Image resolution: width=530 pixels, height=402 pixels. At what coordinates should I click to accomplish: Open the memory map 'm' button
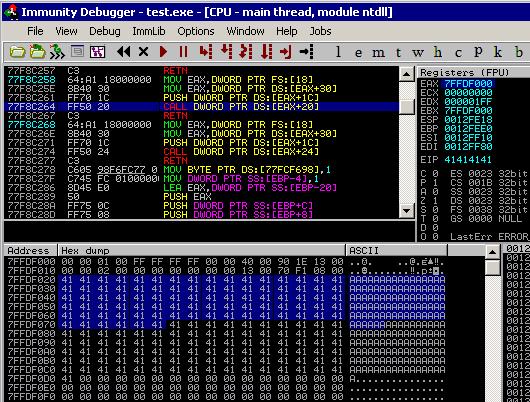pyautogui.click(x=378, y=53)
